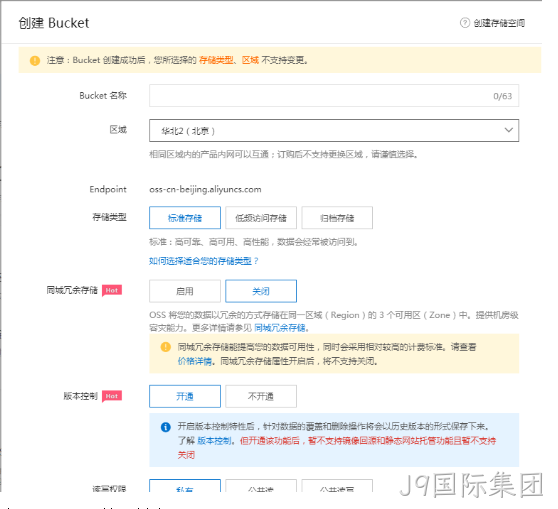Select 低频访问存储 storage type
The height and width of the screenshot is (509, 558).
click(261, 218)
